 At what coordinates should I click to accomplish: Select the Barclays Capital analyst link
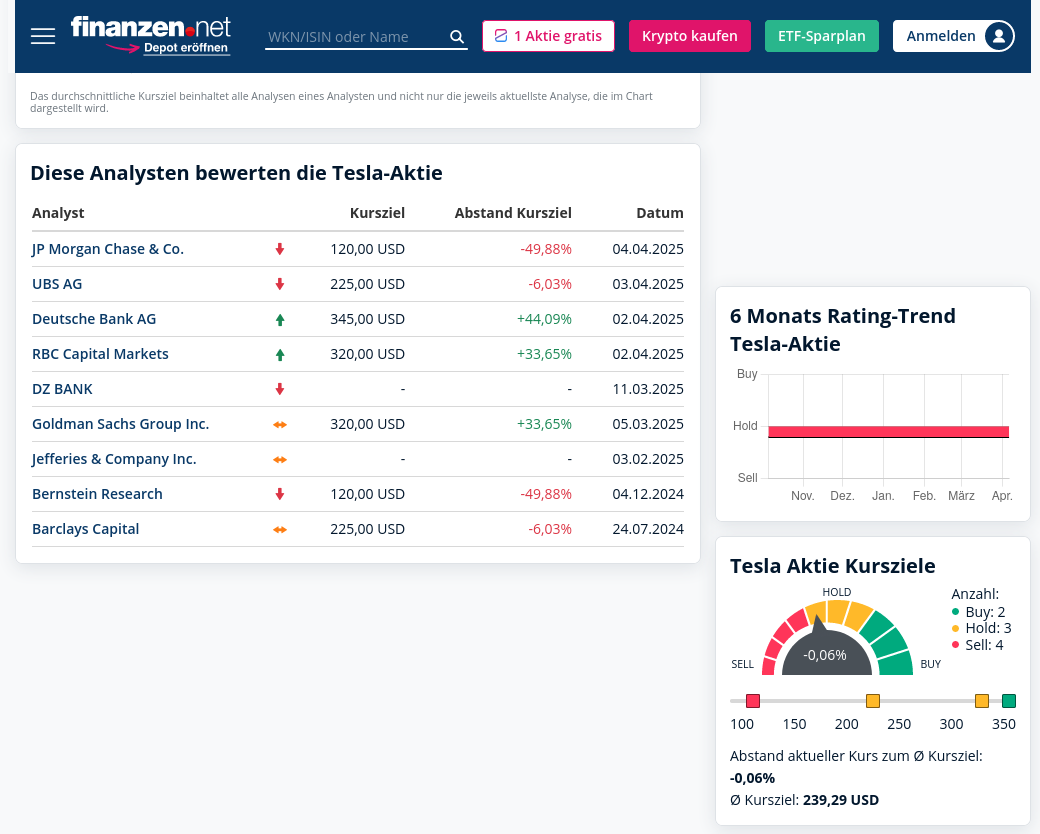click(x=85, y=529)
